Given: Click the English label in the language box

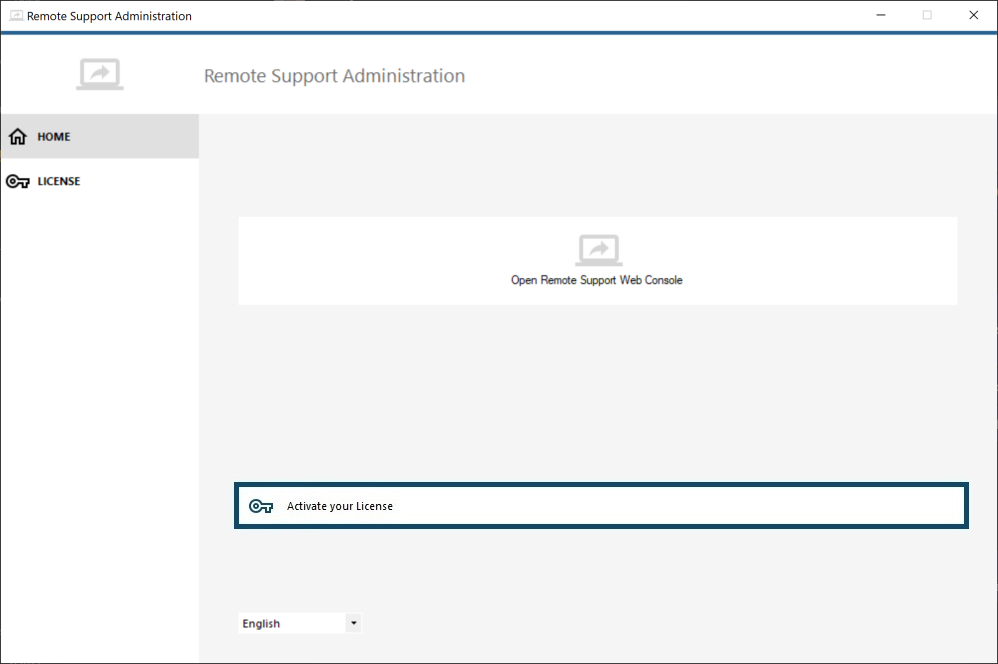Looking at the screenshot, I should click(x=261, y=623).
